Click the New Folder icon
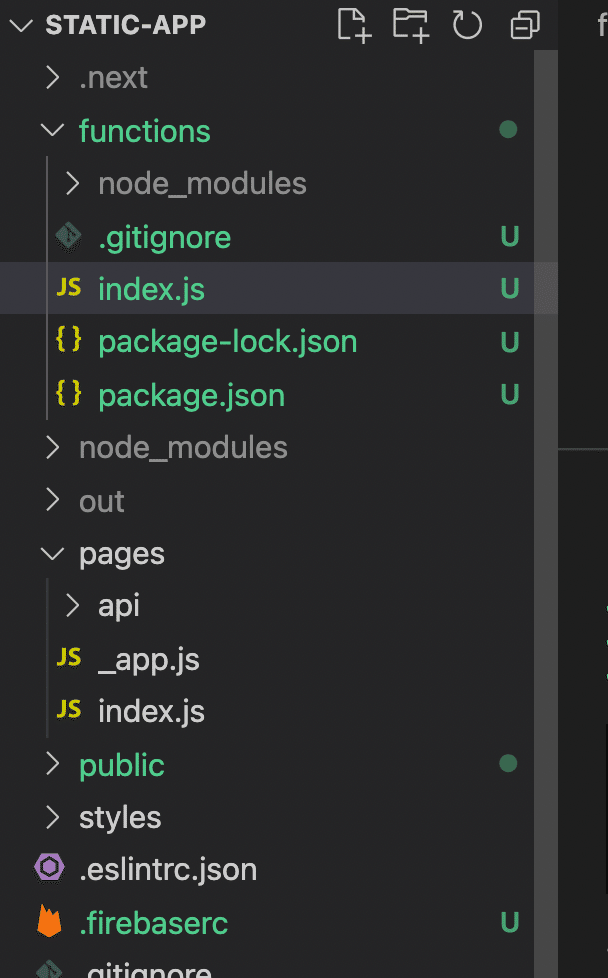Screen dimensions: 608x978 point(410,26)
